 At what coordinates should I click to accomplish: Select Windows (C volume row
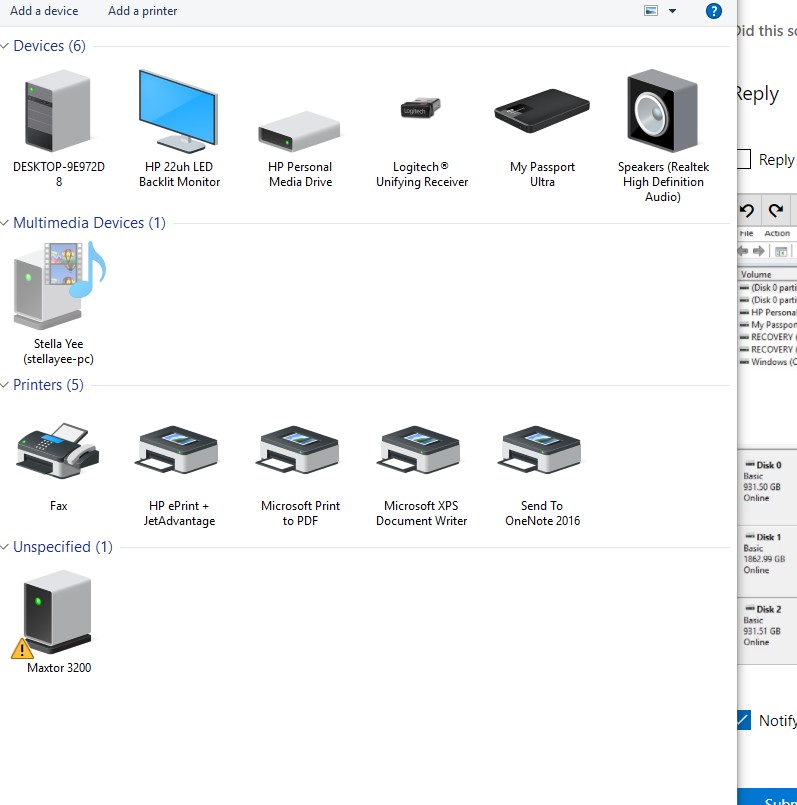point(768,361)
